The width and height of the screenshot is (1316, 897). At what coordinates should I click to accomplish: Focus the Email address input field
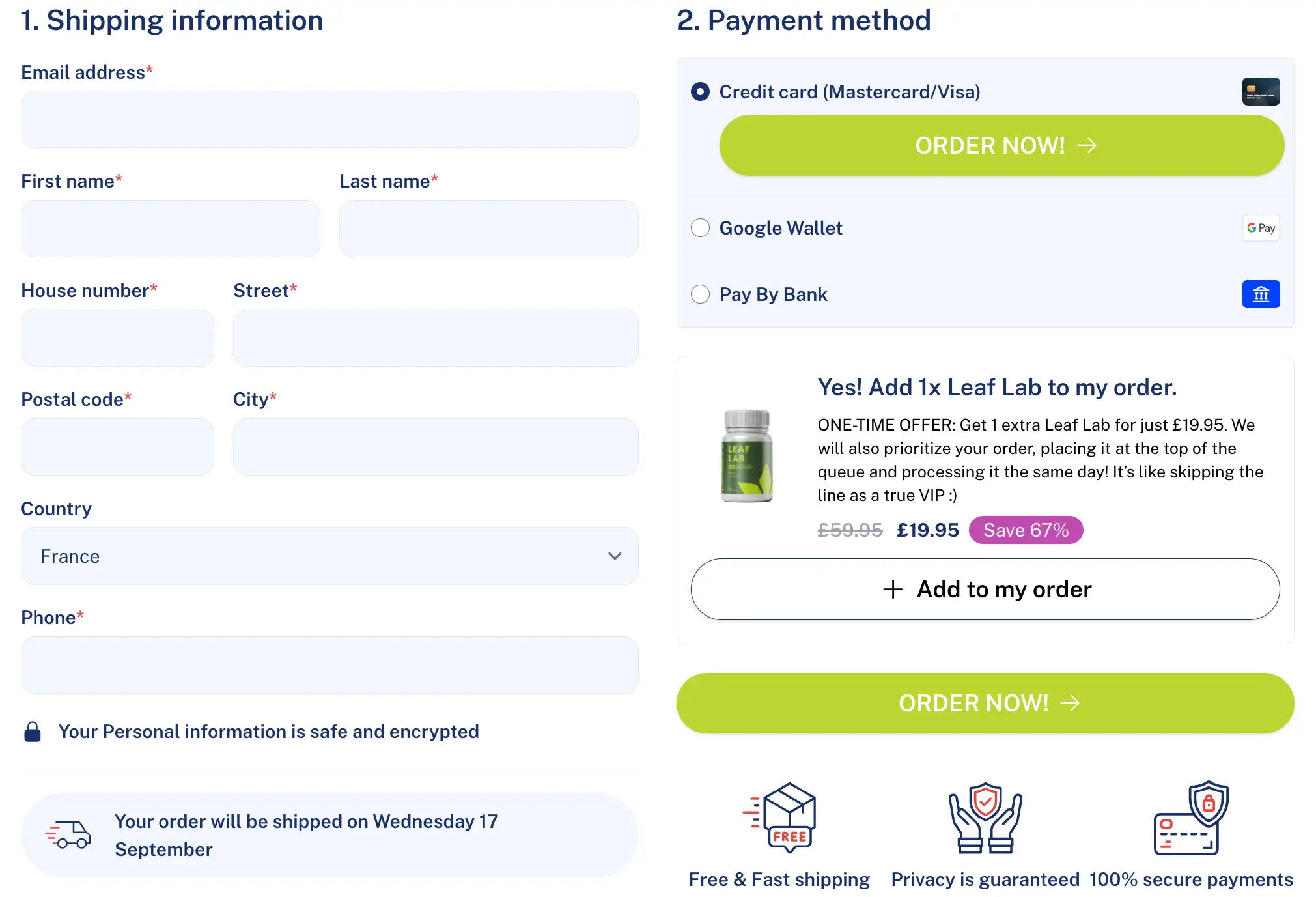pos(329,119)
